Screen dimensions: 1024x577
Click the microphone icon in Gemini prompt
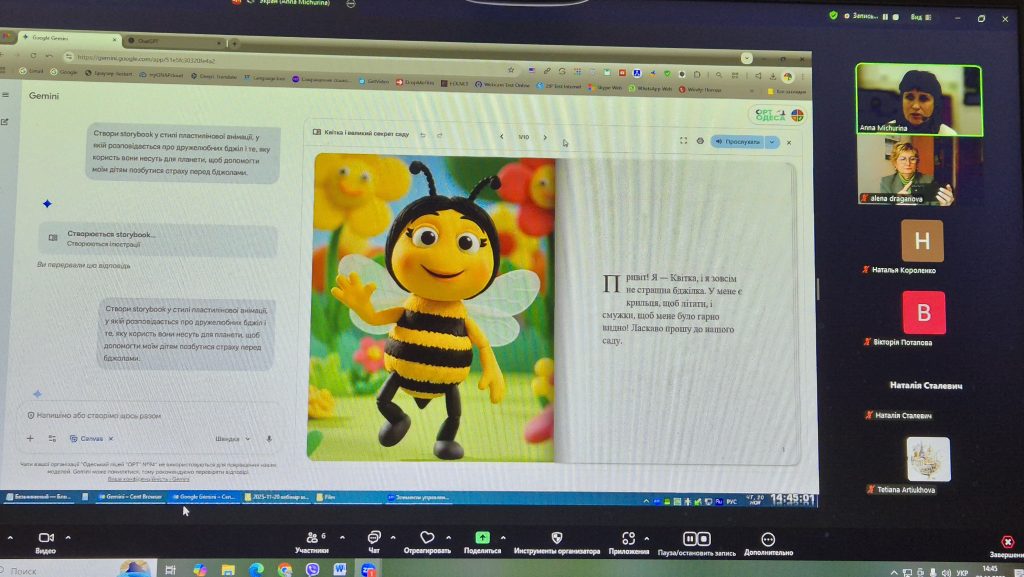(269, 438)
